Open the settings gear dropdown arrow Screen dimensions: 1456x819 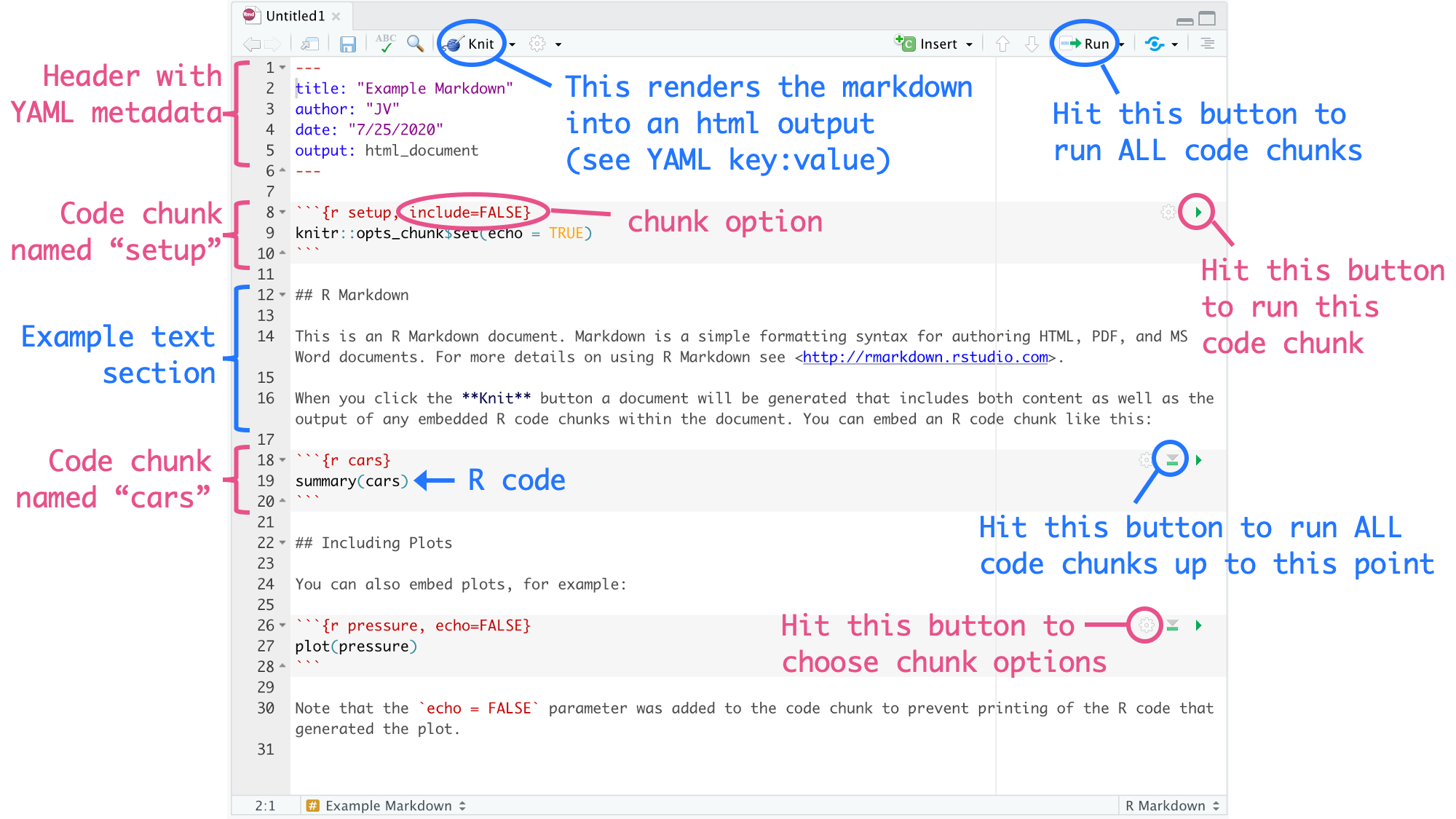pos(558,44)
